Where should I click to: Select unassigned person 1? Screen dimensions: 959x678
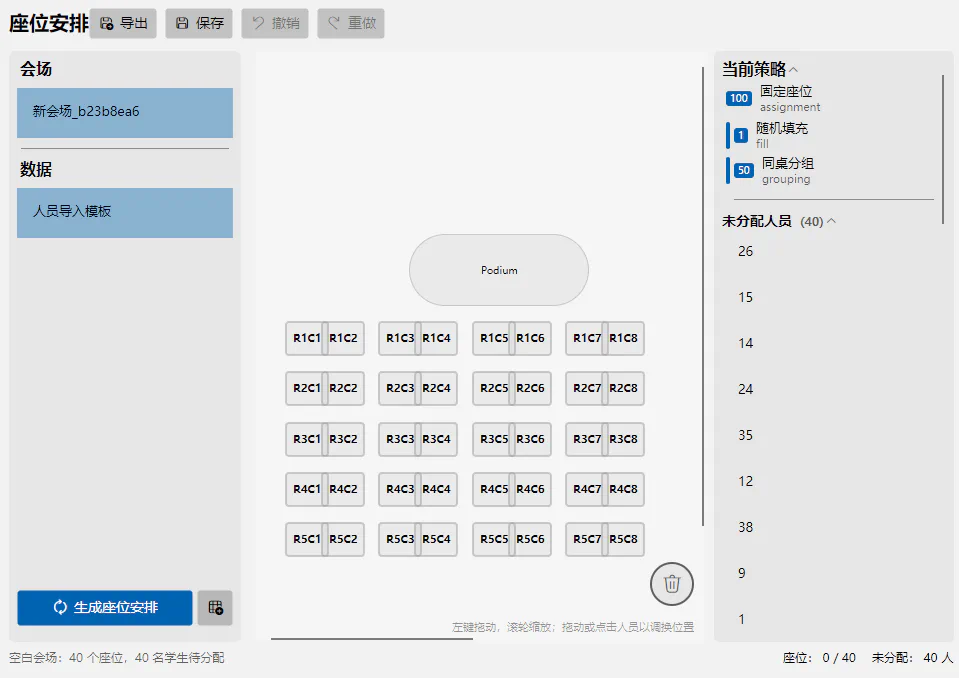(x=741, y=619)
